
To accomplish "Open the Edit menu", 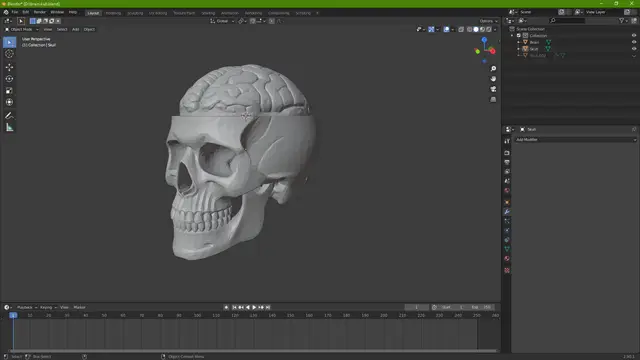I will click(x=26, y=12).
